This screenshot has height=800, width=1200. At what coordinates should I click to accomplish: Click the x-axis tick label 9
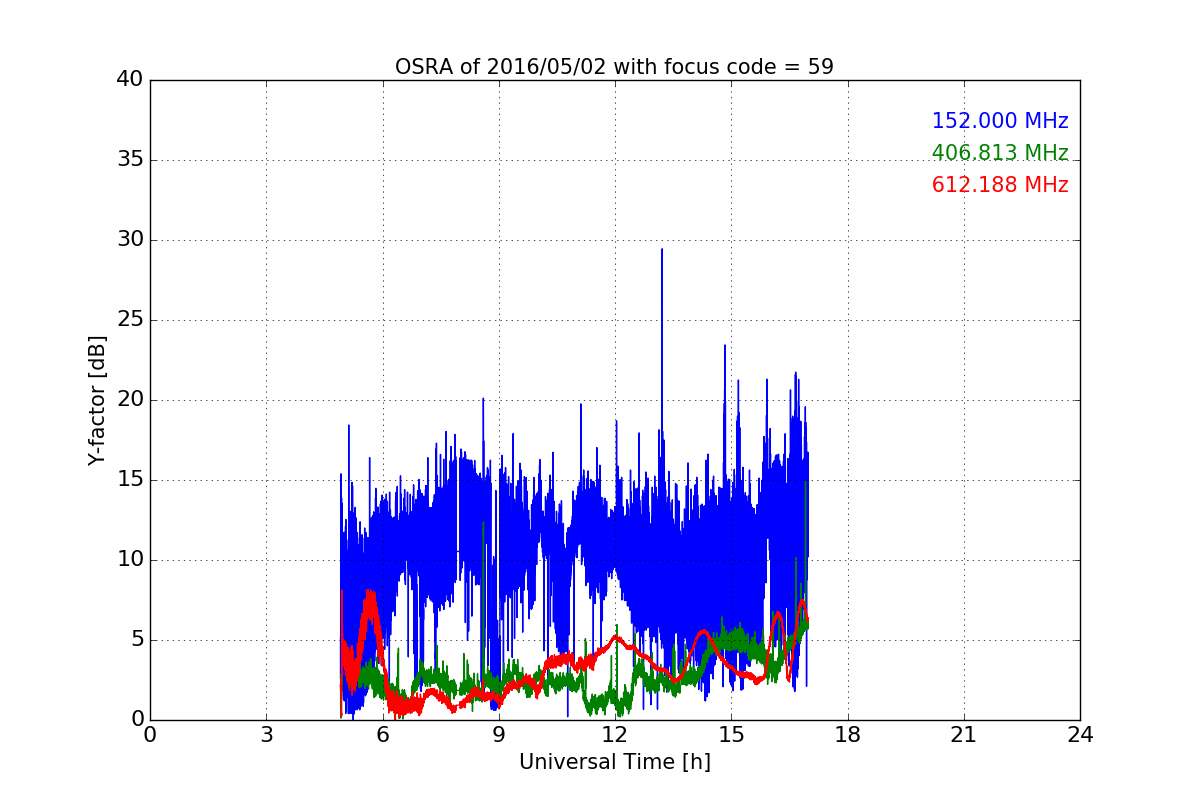coord(498,735)
